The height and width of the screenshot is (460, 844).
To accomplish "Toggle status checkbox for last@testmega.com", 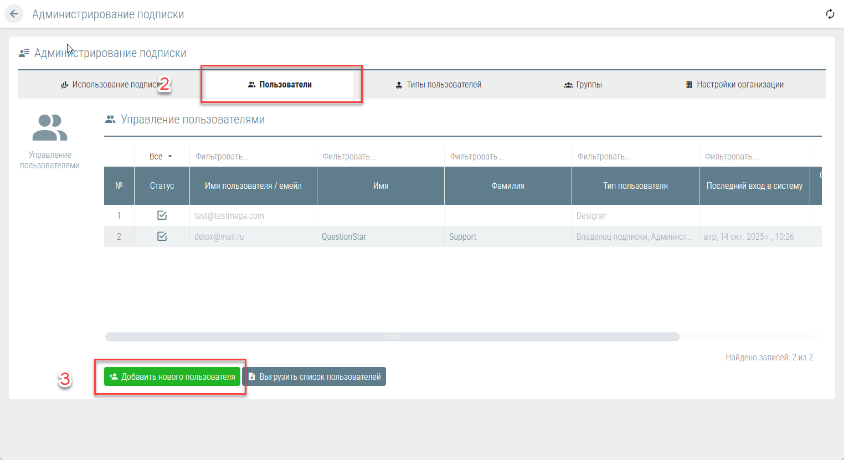I will pos(162,215).
